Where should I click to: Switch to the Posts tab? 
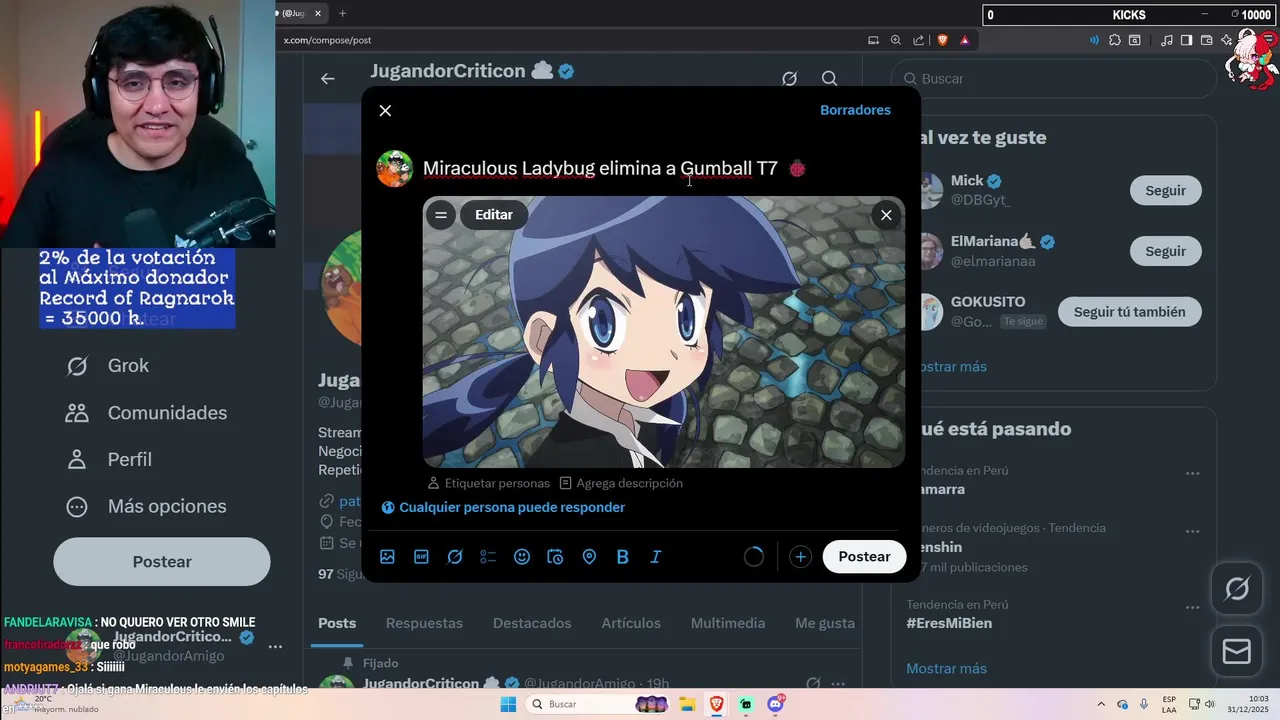(x=337, y=623)
